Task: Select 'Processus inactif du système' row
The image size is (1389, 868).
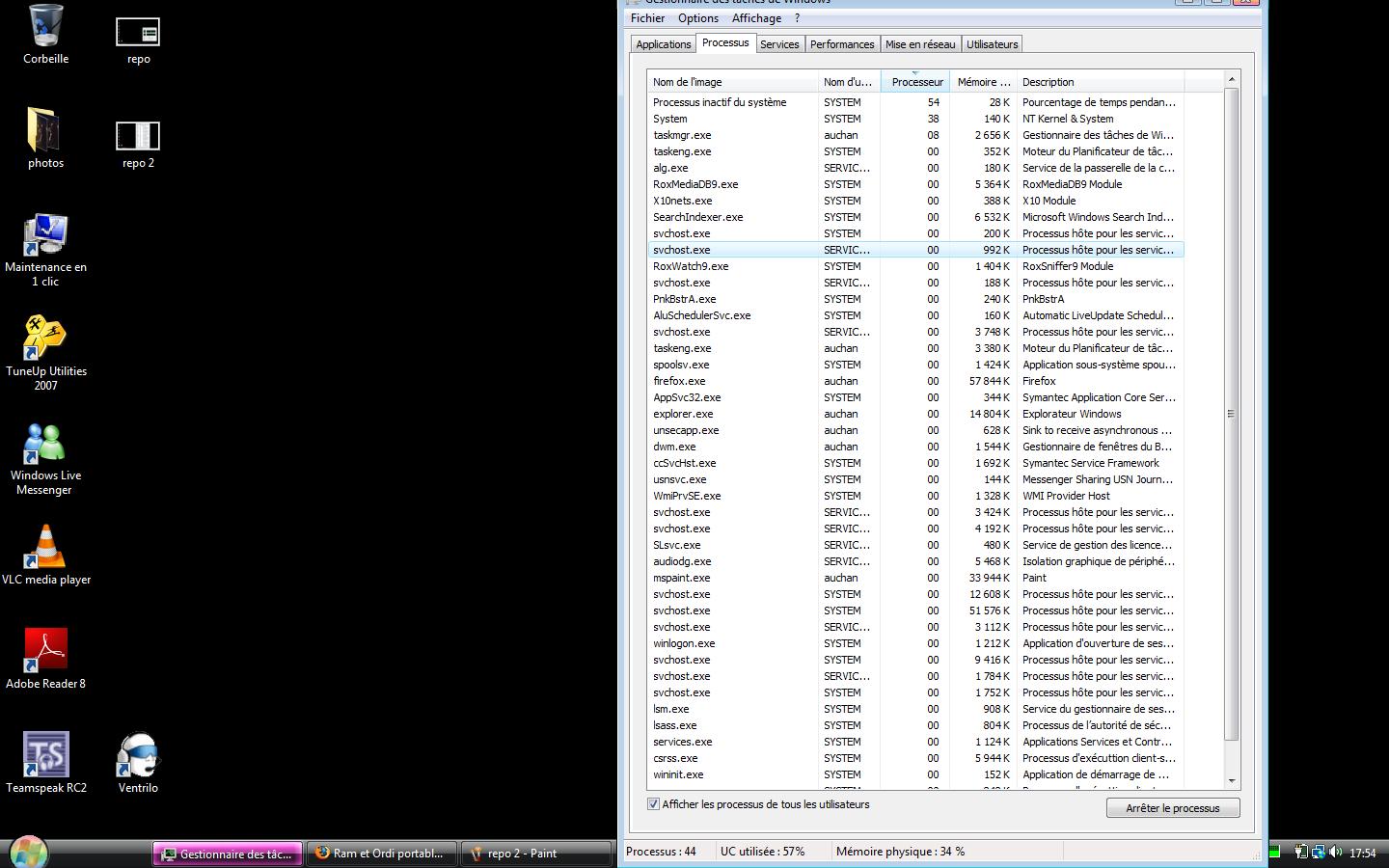Action: point(915,102)
